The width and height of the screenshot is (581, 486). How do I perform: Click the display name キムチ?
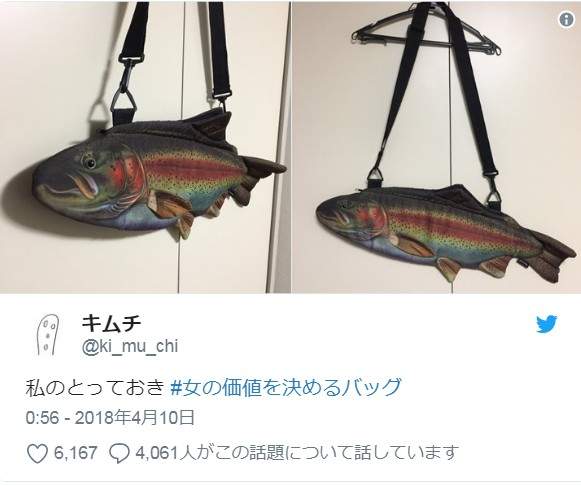pos(111,323)
